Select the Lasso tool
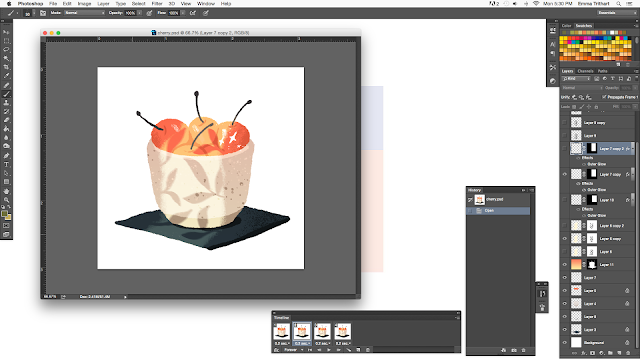 pos(6,49)
